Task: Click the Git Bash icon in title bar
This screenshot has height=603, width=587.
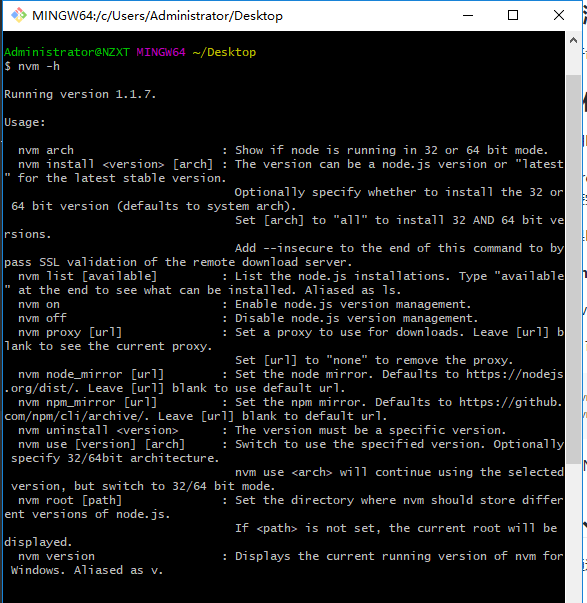Action: click(18, 16)
